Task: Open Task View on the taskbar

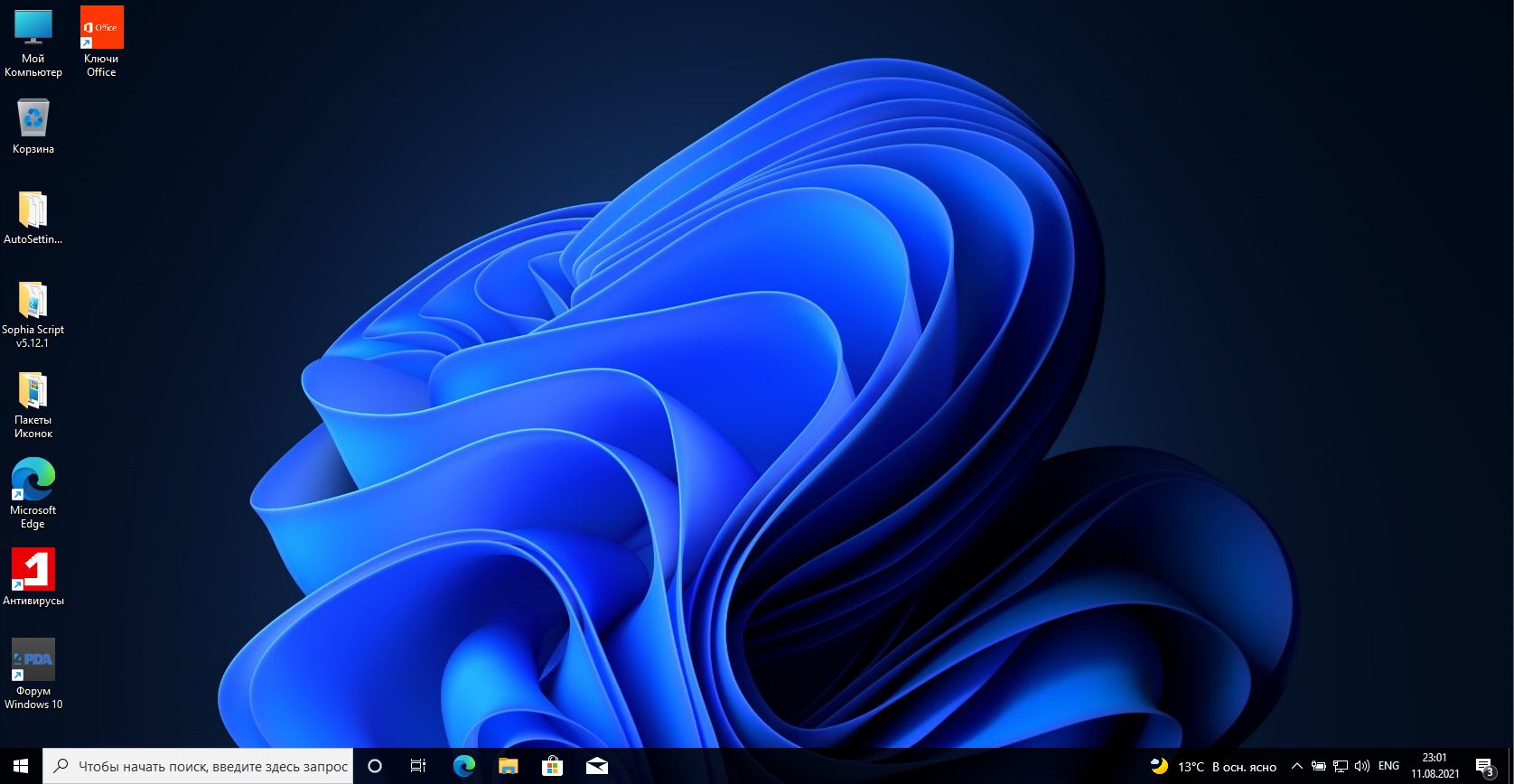Action: coord(418,766)
